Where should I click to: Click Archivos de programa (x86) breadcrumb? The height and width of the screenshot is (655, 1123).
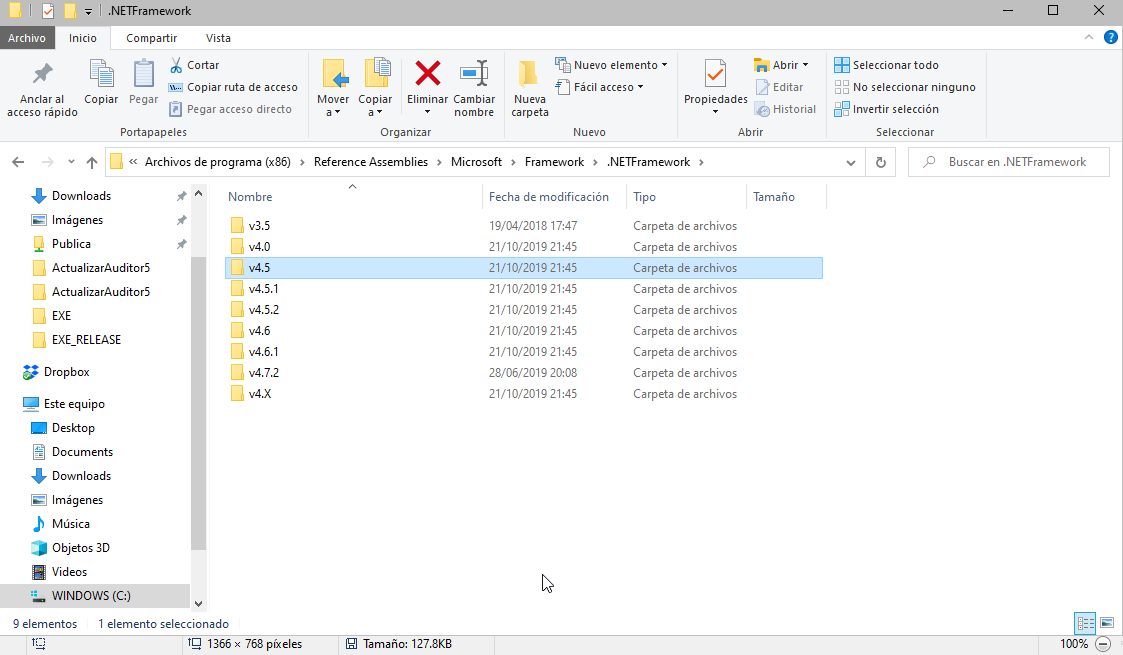point(218,162)
